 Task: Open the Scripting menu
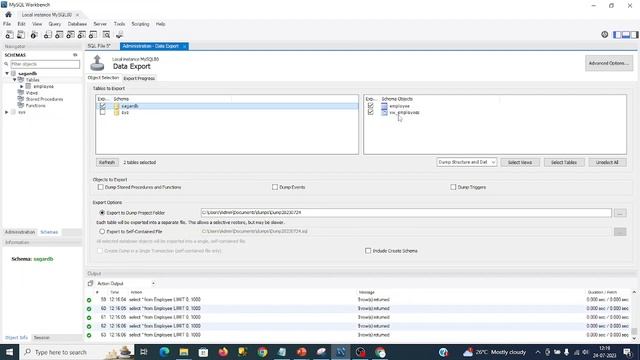140,24
